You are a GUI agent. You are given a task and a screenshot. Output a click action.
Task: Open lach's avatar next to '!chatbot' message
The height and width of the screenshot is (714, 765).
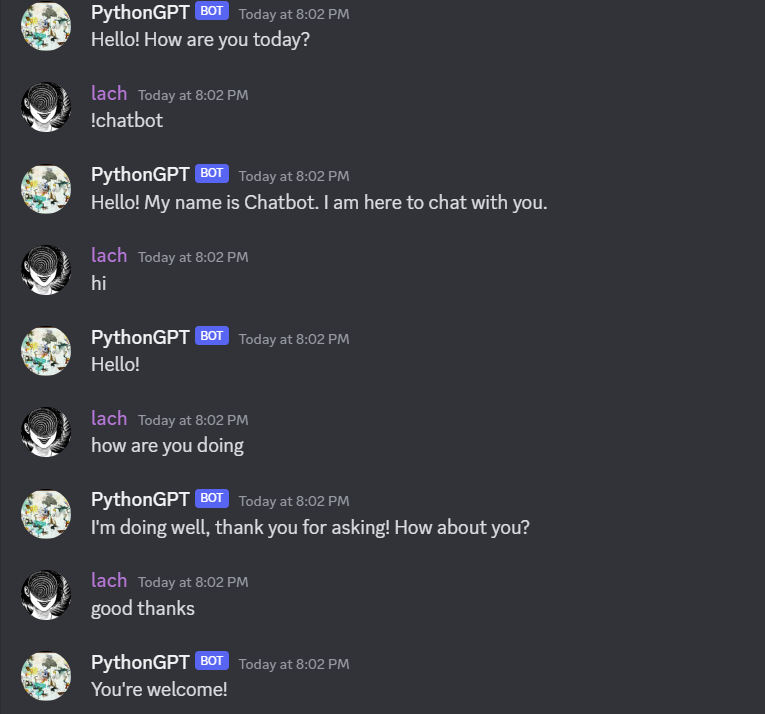(46, 107)
